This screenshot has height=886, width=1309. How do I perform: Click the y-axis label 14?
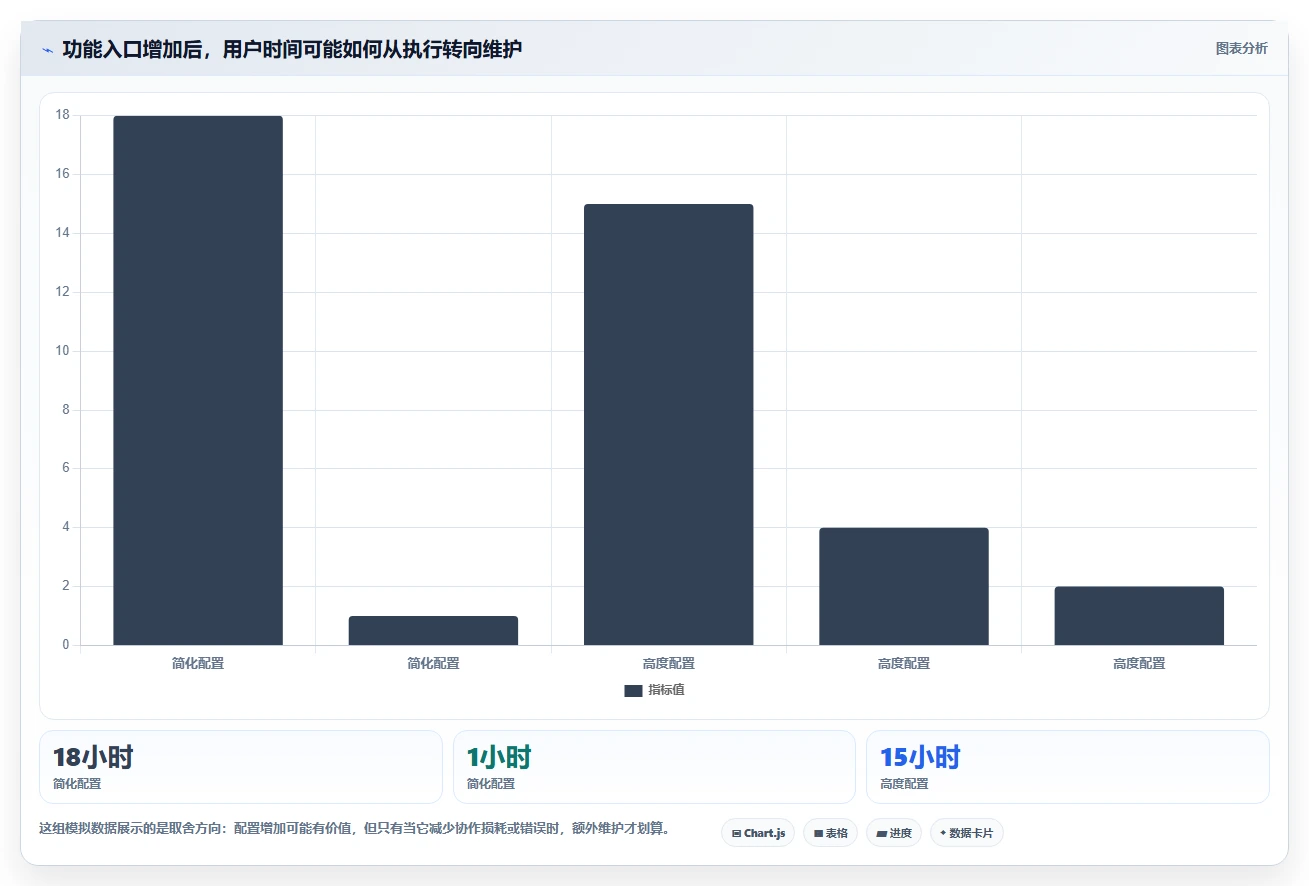click(62, 233)
